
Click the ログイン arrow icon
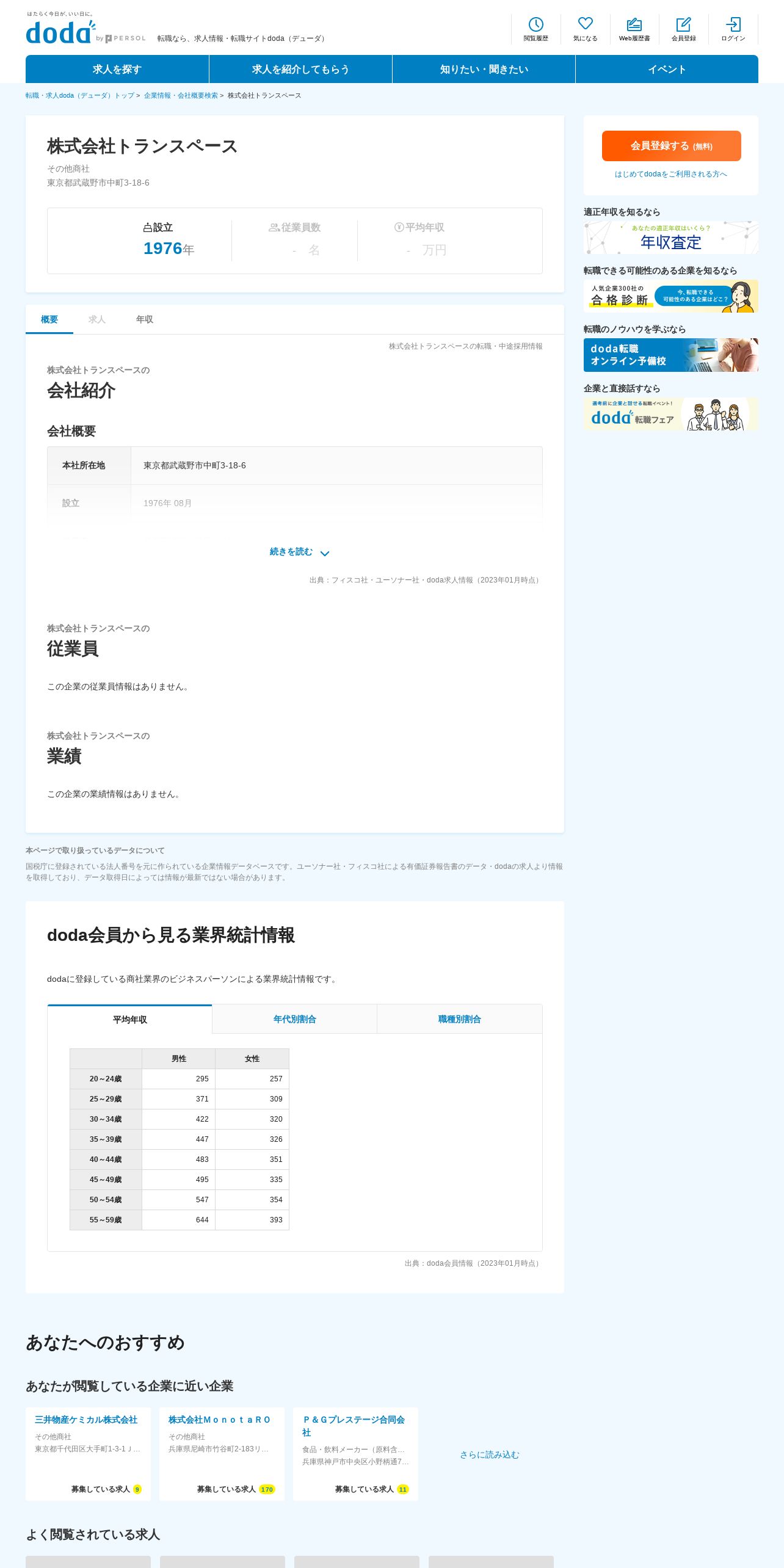click(x=733, y=24)
